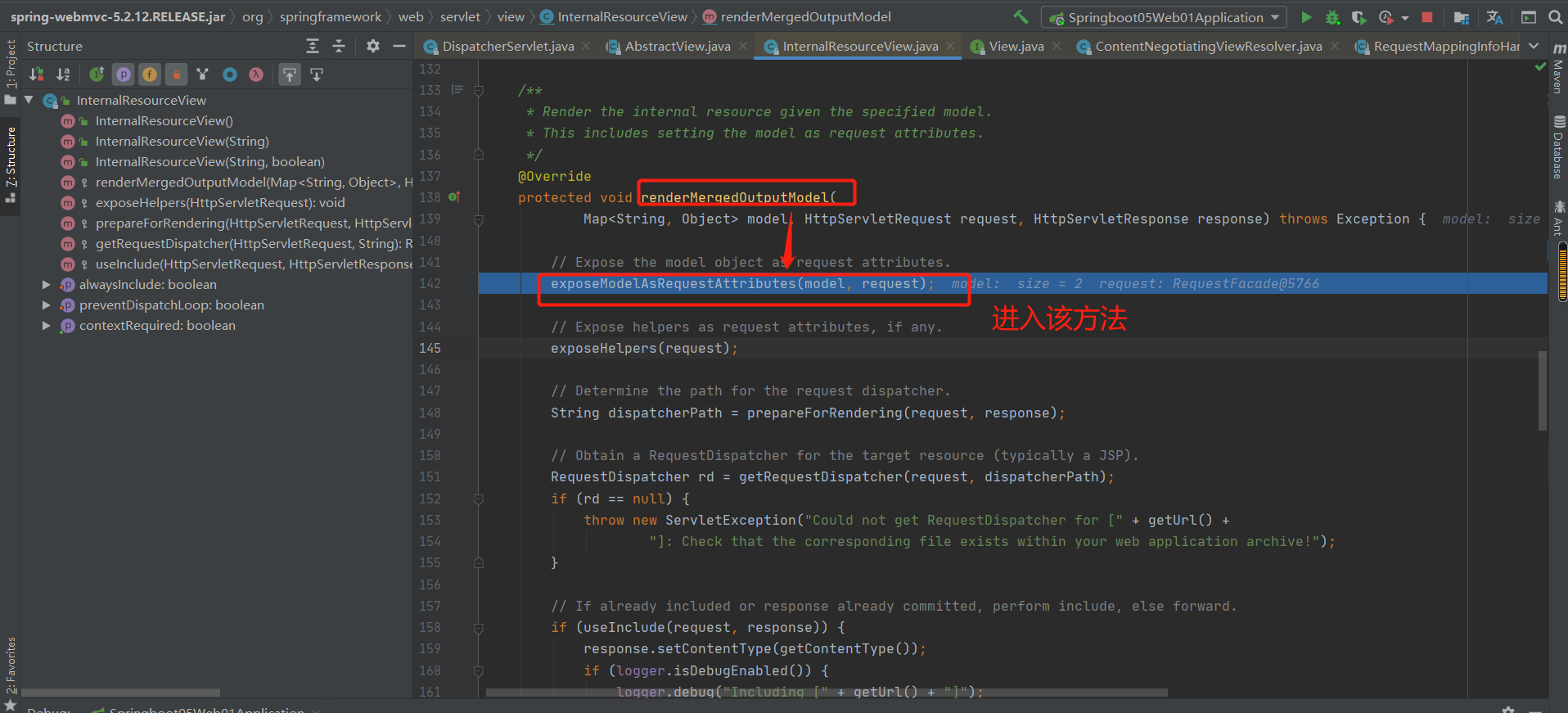Open the 1: Project side tab
Viewport: 1568px width, 713px height.
click(11, 72)
